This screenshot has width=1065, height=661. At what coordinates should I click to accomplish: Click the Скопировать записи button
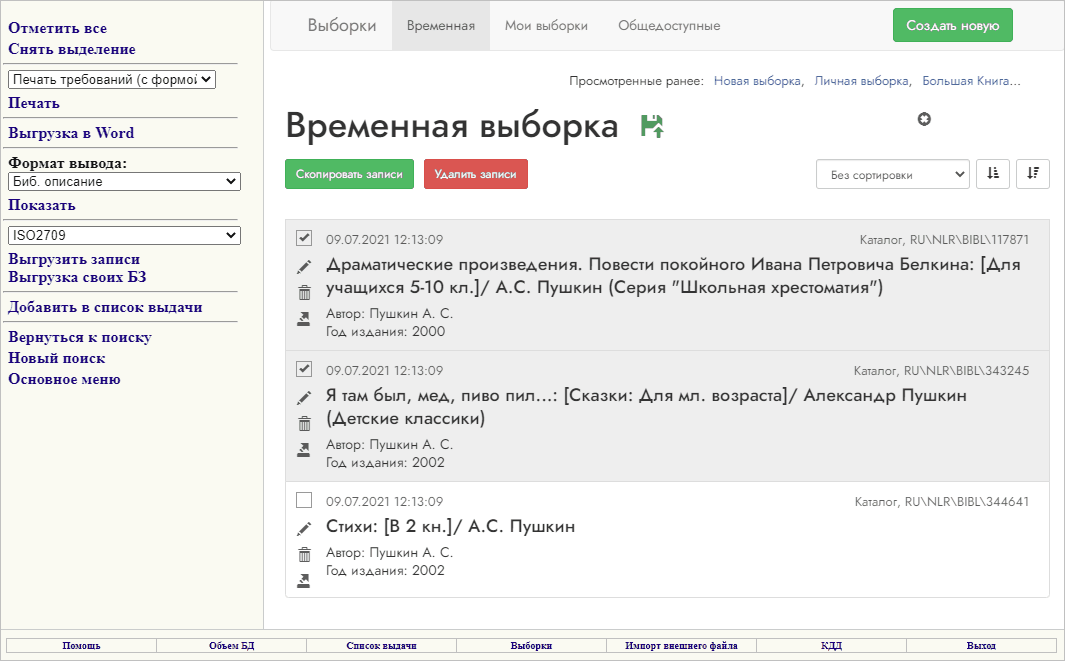[x=349, y=174]
